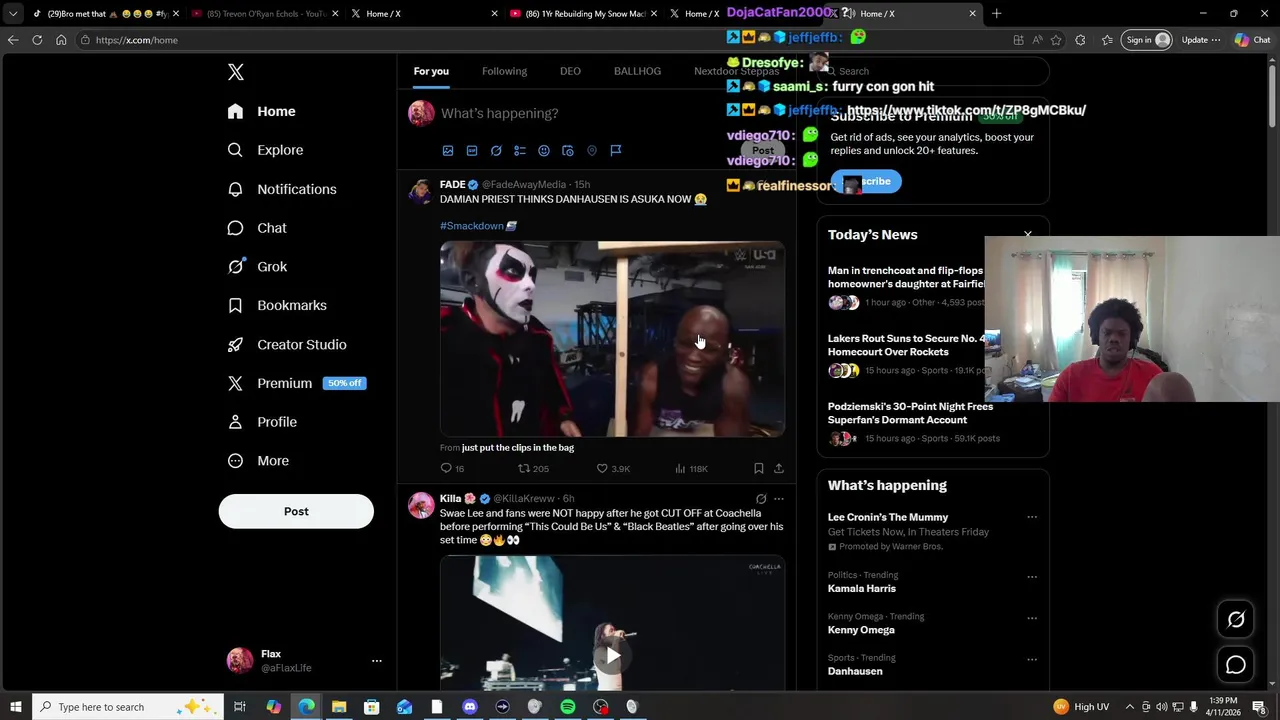Open Spotify from the taskbar

567,707
